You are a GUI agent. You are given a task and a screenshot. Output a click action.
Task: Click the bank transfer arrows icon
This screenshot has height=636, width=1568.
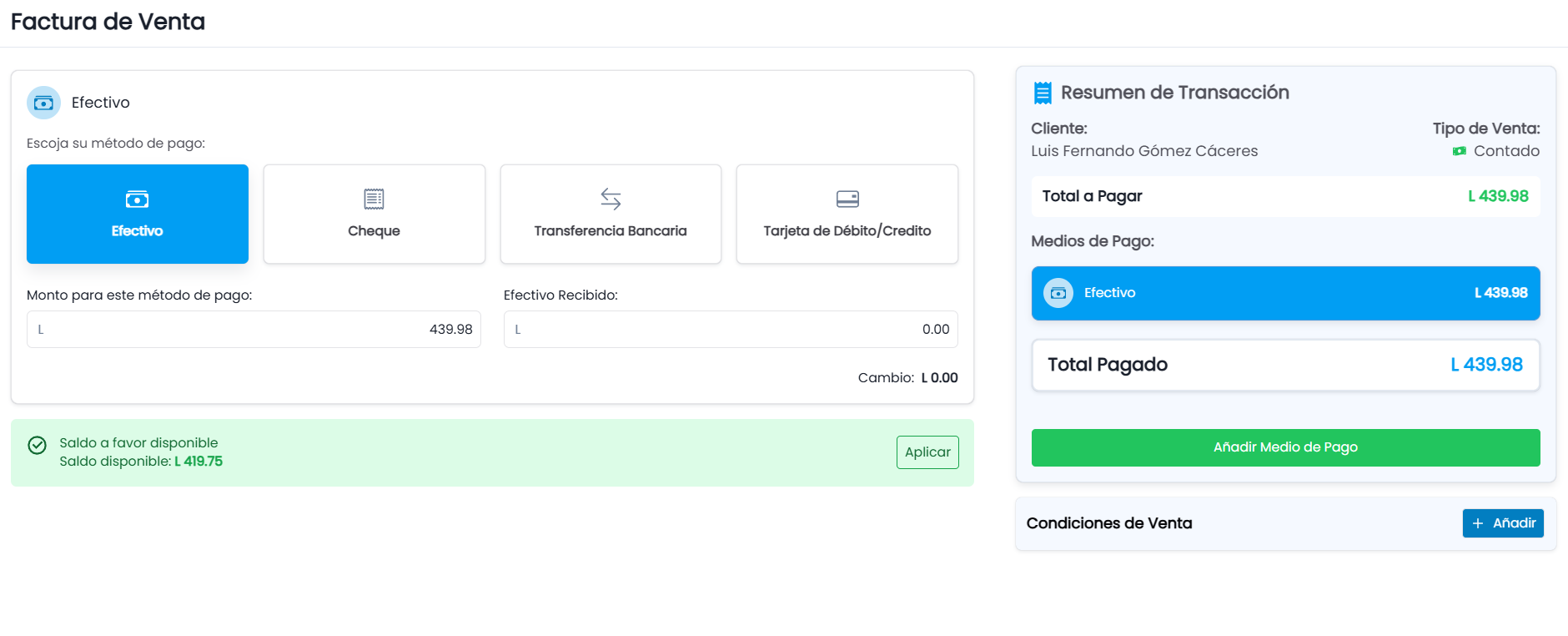tap(611, 199)
